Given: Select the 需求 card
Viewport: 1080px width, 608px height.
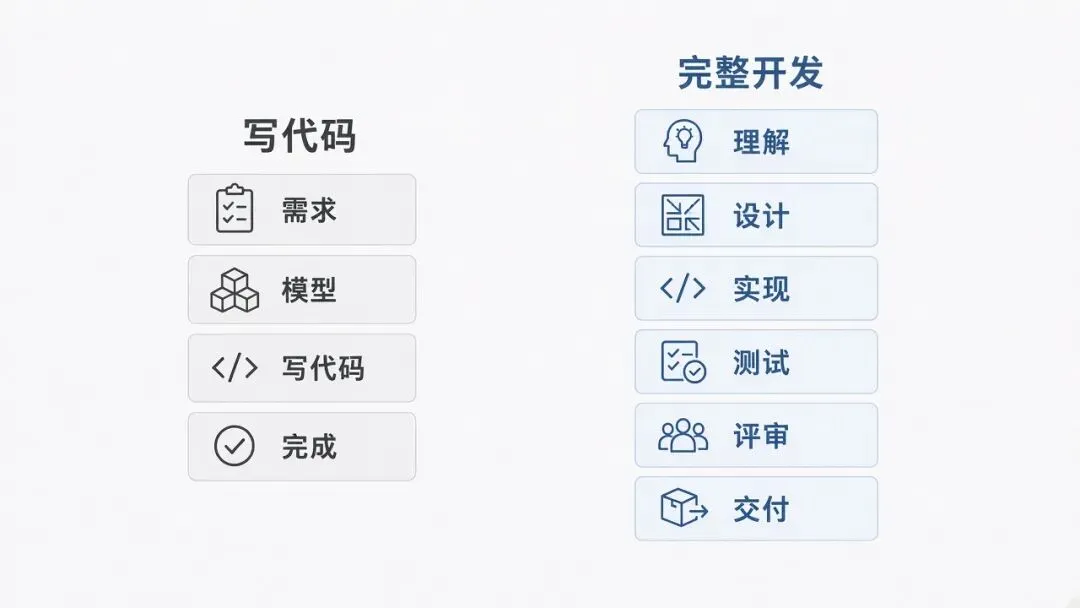Looking at the screenshot, I should coord(302,209).
